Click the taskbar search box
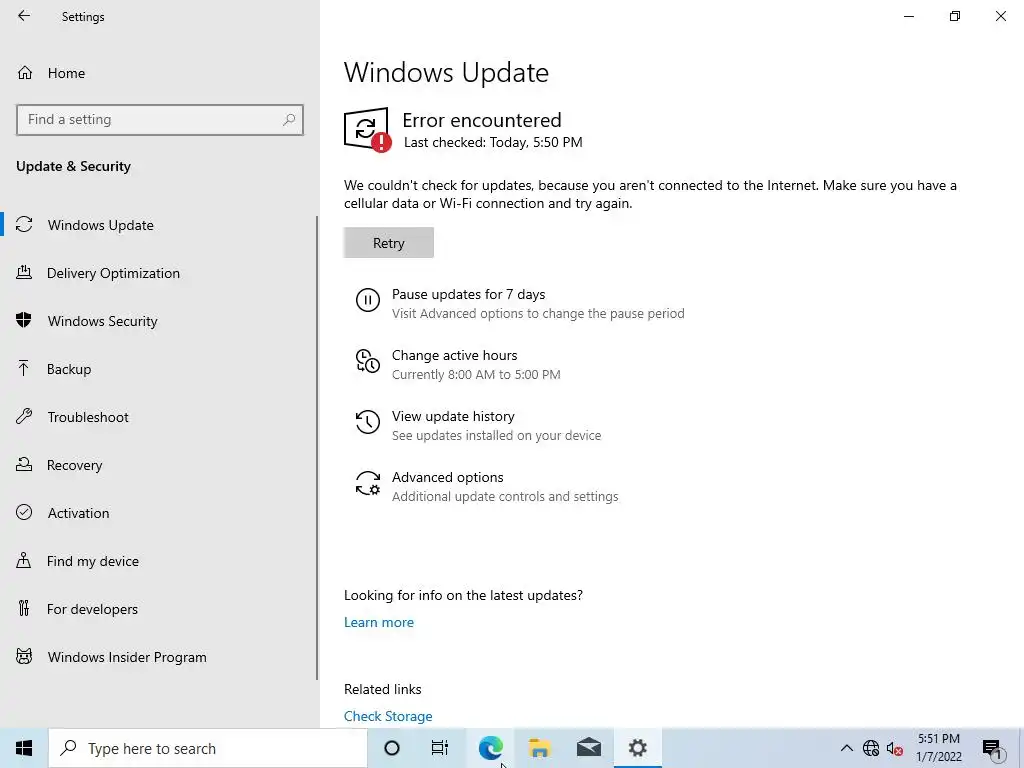 click(208, 748)
